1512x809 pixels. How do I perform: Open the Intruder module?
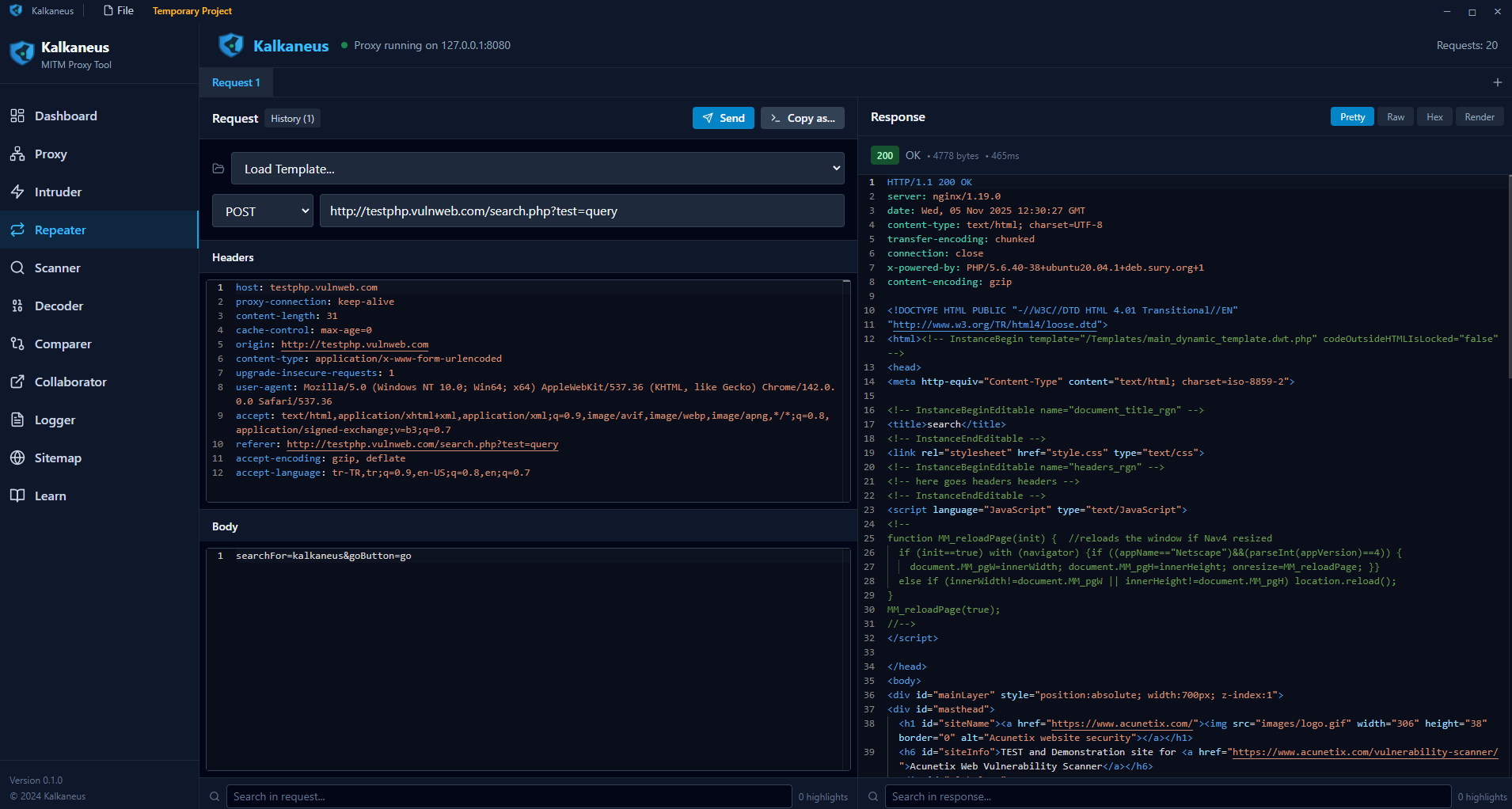coord(59,192)
